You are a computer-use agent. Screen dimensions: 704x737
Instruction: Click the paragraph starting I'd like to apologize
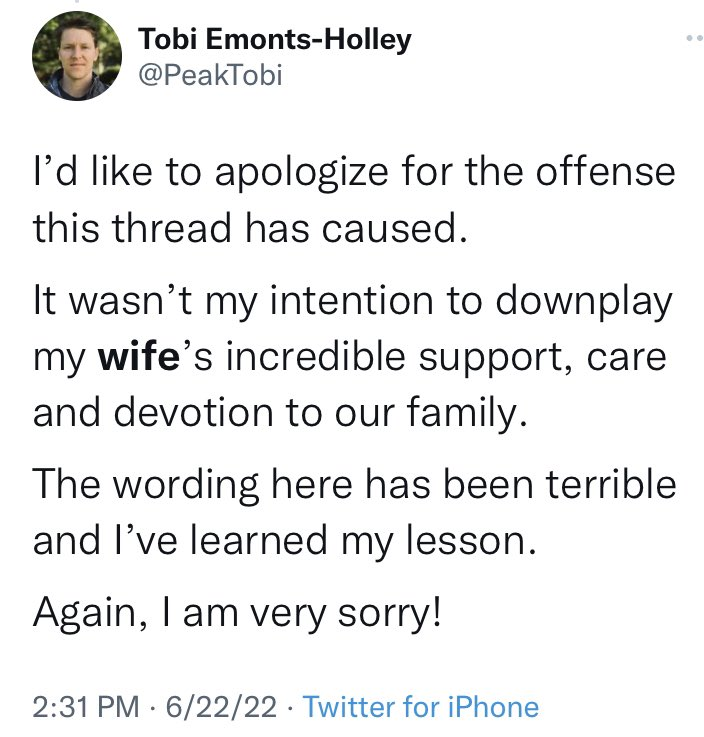click(x=354, y=200)
